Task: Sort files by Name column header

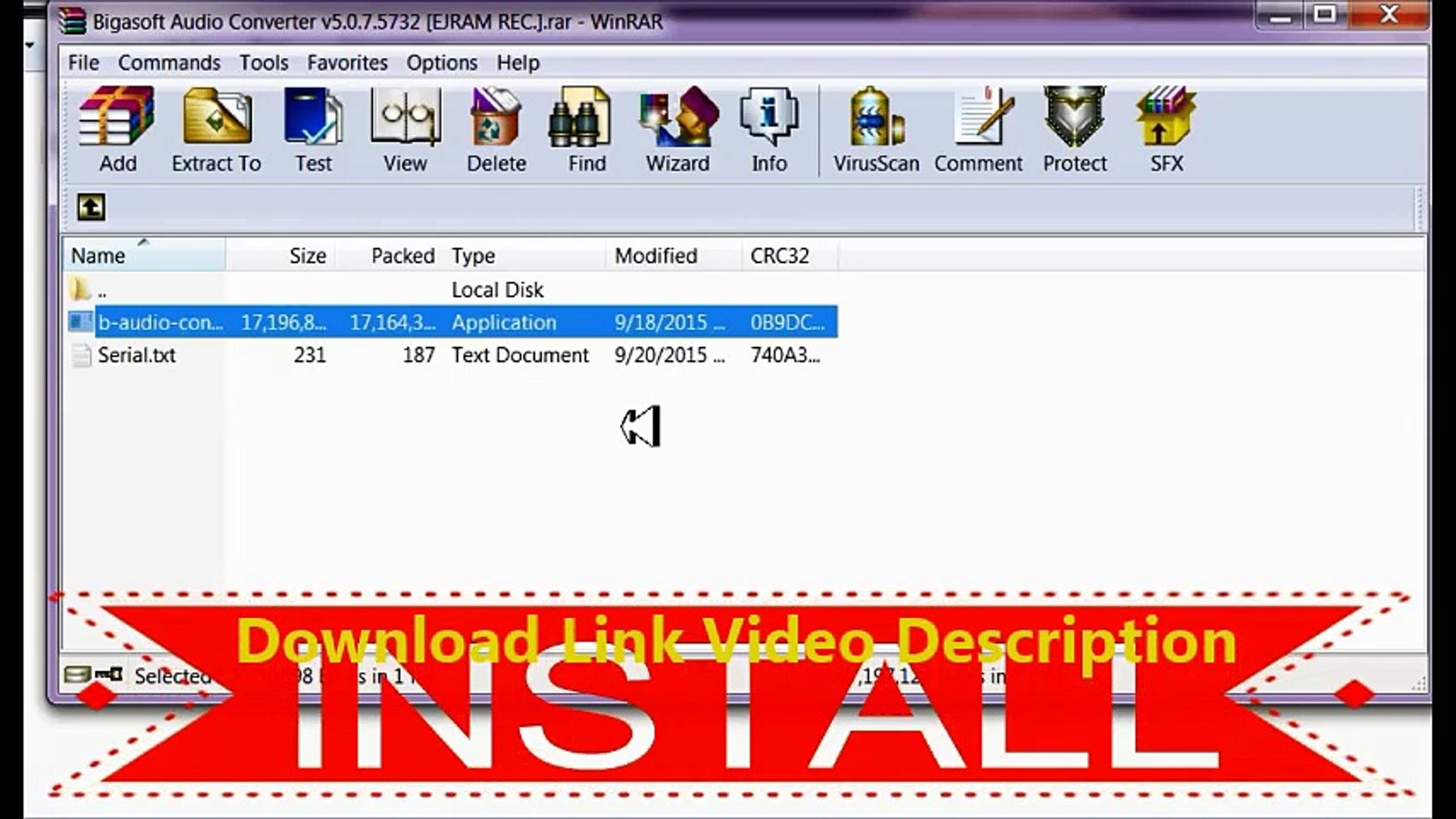Action: 144,256
